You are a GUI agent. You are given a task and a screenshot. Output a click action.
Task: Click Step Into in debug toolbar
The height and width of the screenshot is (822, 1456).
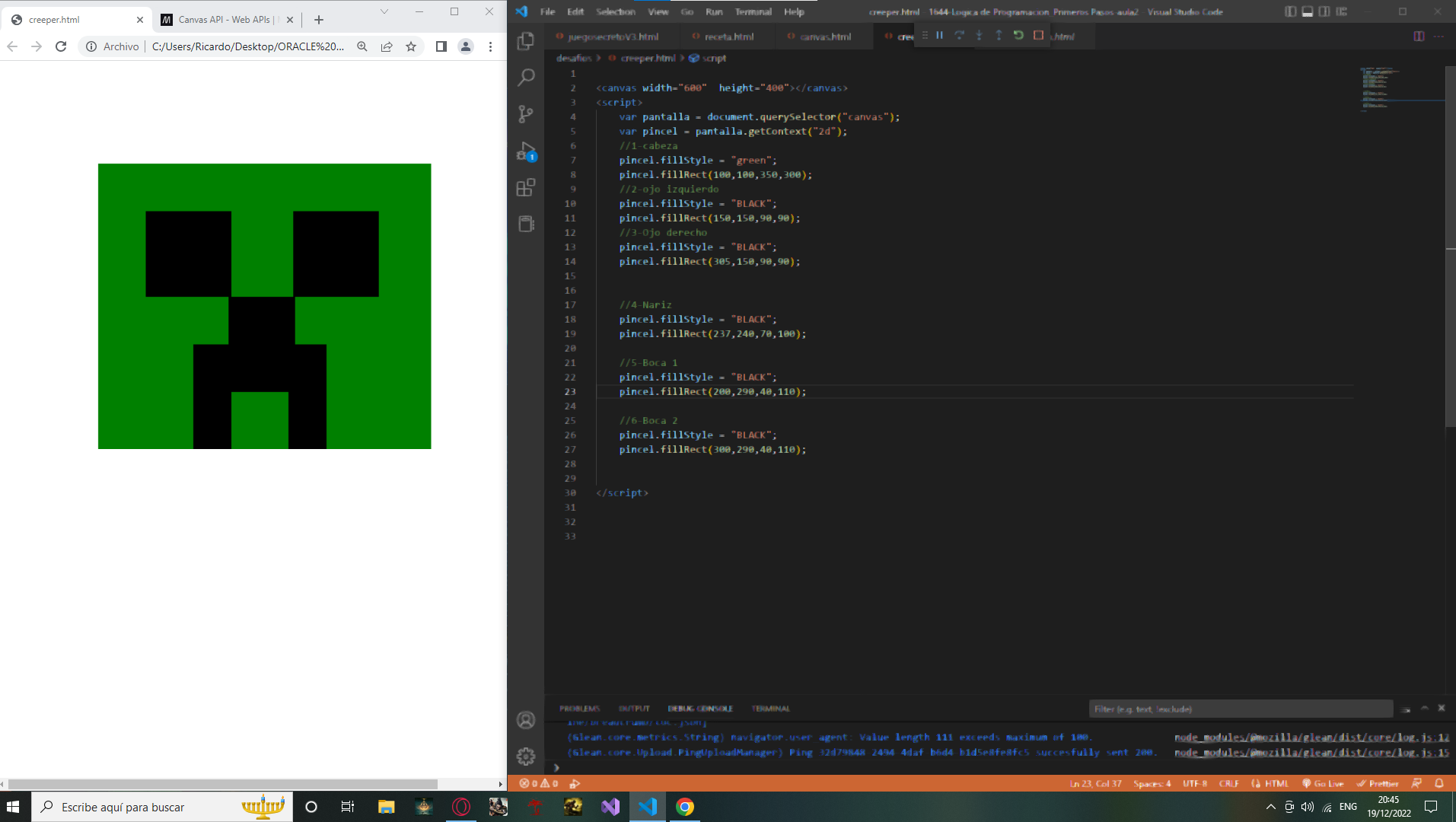tap(979, 36)
